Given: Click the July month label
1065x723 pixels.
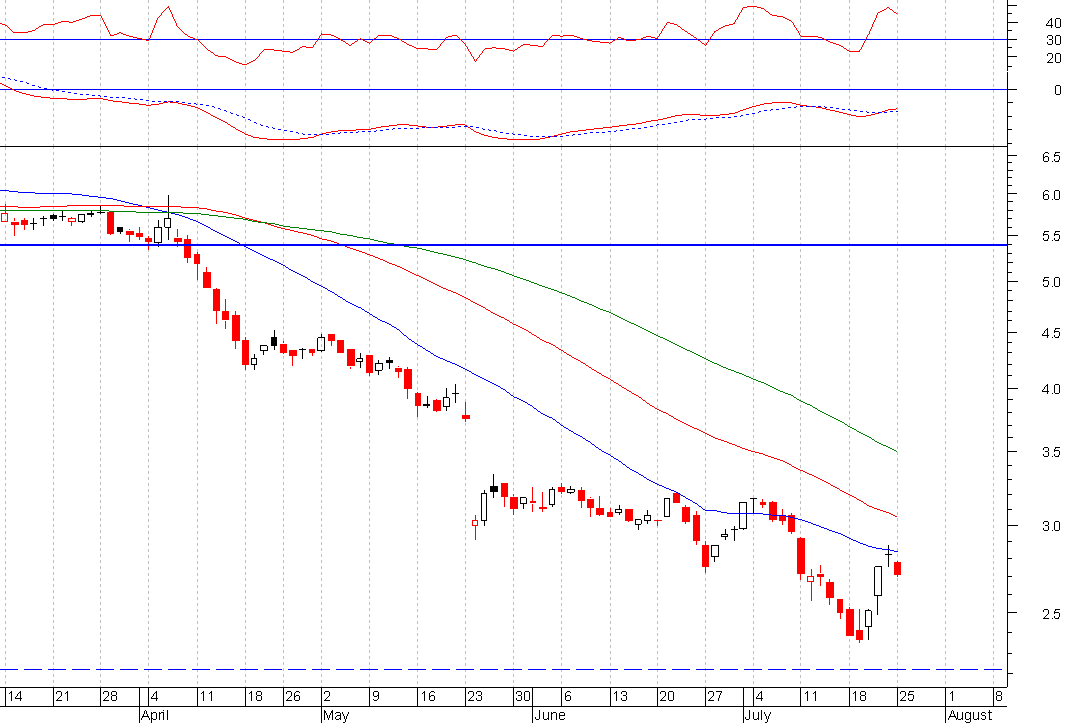Looking at the screenshot, I should (757, 715).
